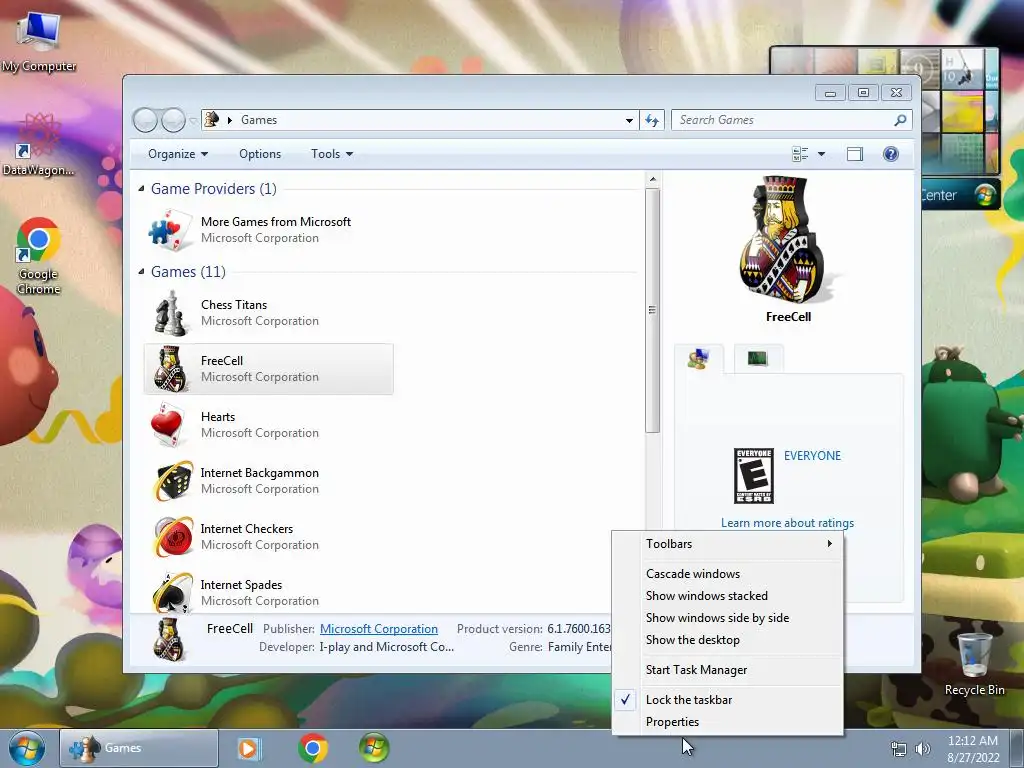1024x768 pixels.
Task: Click the taskbar clock and date
Action: coord(974,749)
